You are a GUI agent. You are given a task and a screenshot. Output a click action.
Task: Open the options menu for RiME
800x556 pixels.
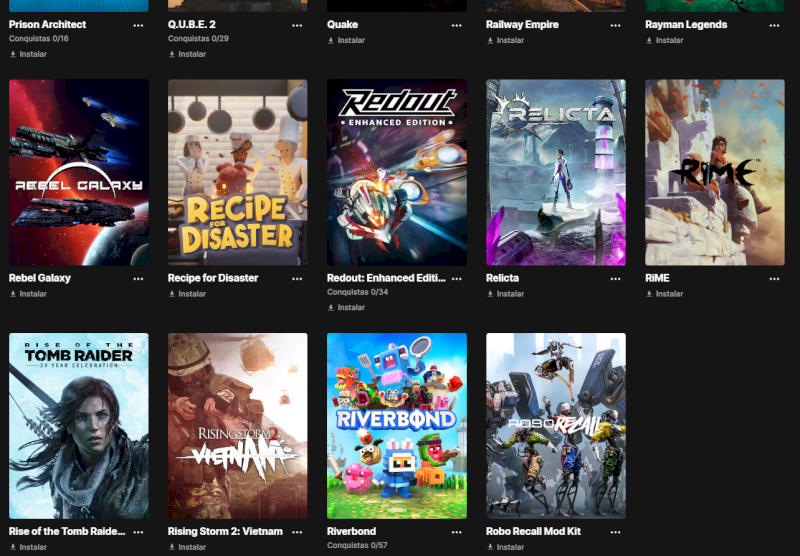(774, 279)
